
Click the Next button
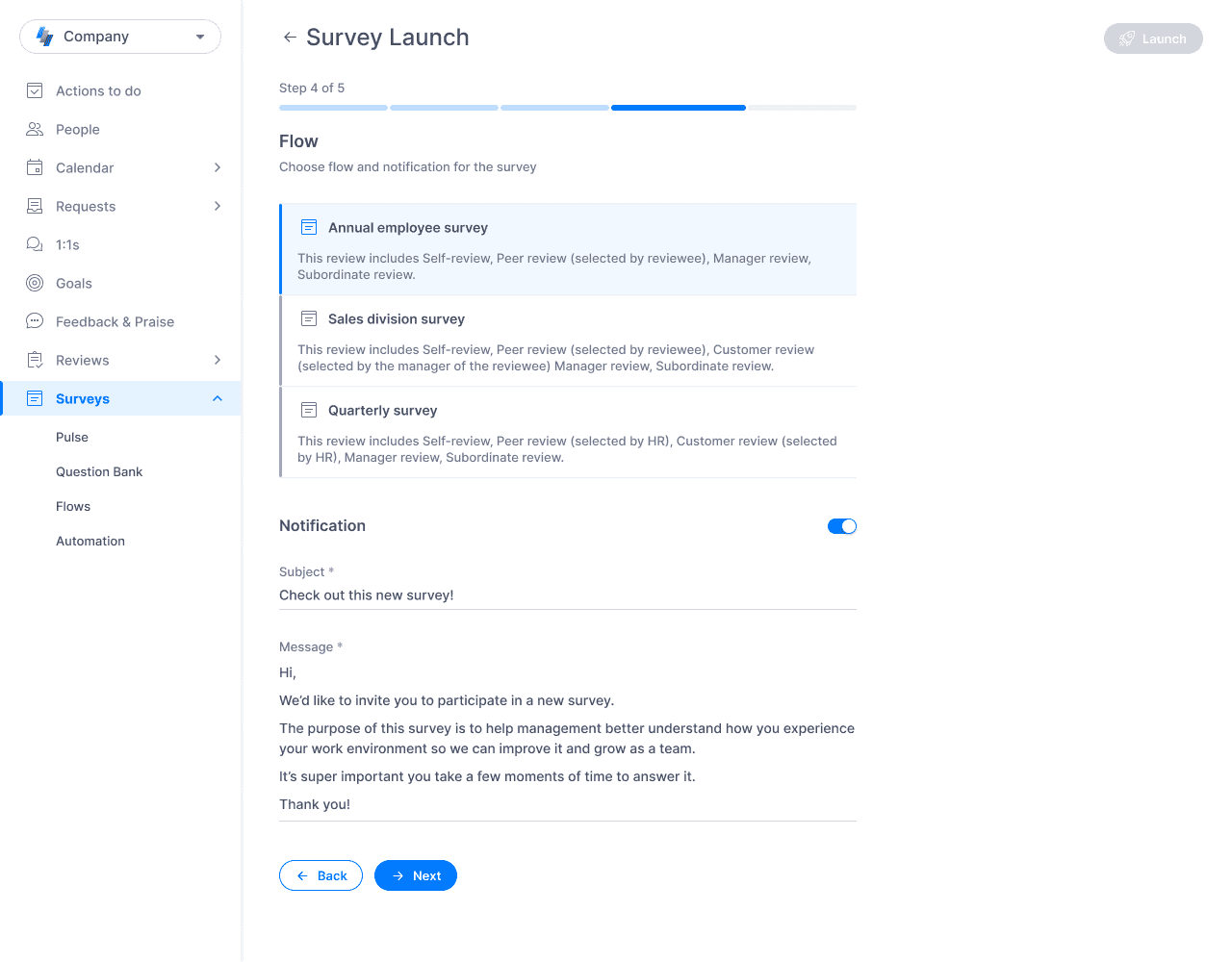[x=416, y=875]
